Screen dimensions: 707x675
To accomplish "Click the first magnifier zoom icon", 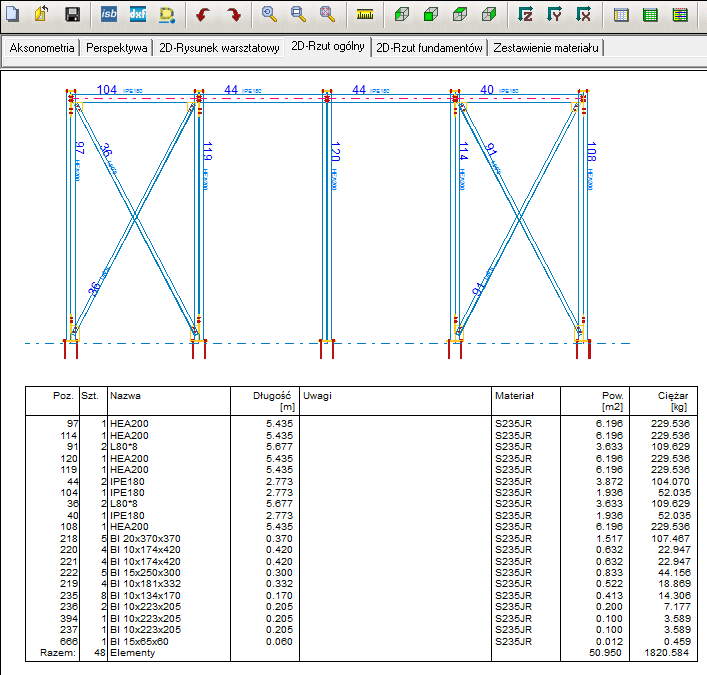I will [269, 15].
